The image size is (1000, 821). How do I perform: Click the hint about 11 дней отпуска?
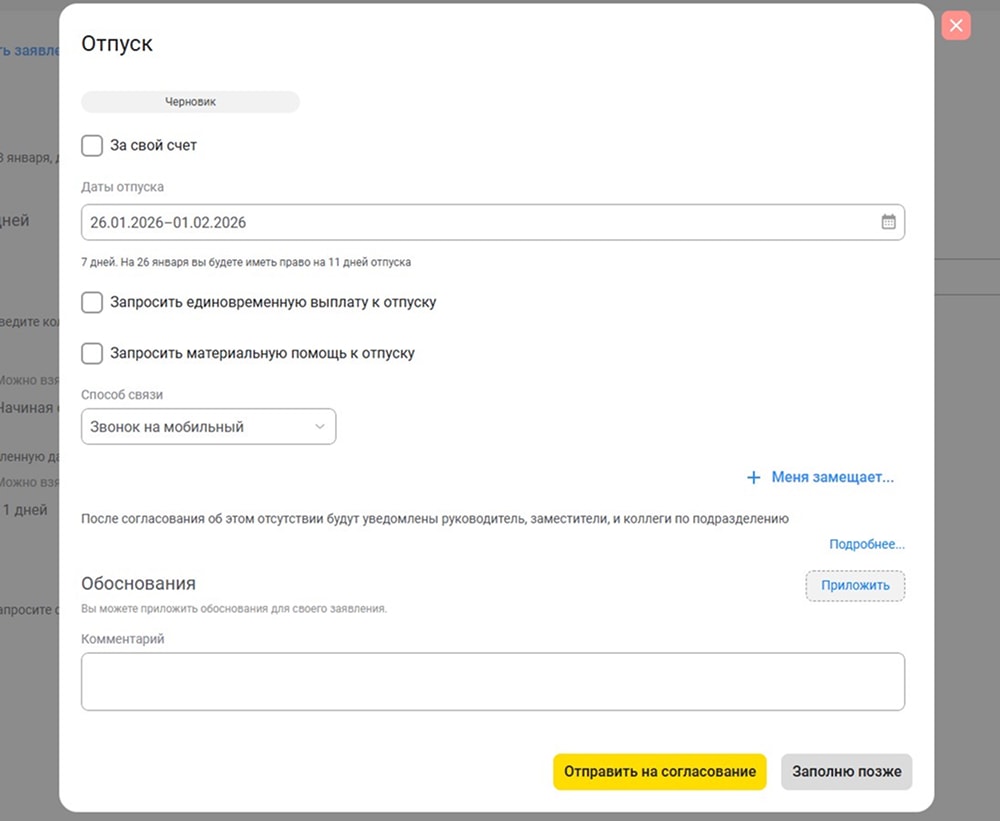pyautogui.click(x=246, y=262)
